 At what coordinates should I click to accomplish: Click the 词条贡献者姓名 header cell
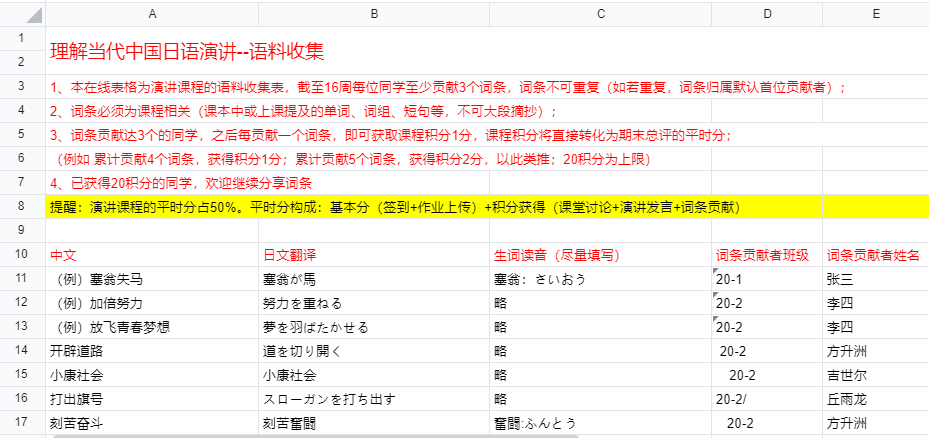pyautogui.click(x=876, y=255)
